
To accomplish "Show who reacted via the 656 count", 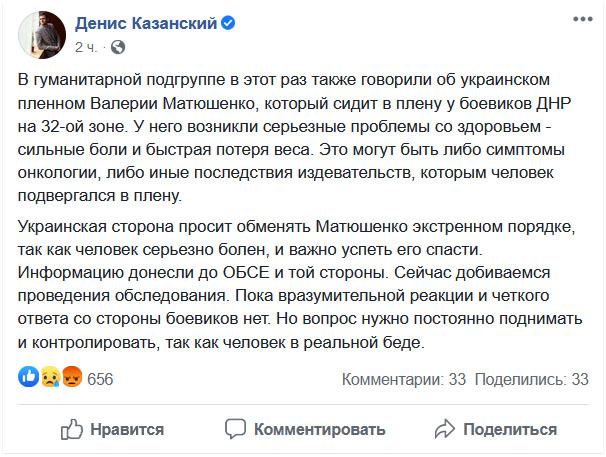I will coord(100,379).
